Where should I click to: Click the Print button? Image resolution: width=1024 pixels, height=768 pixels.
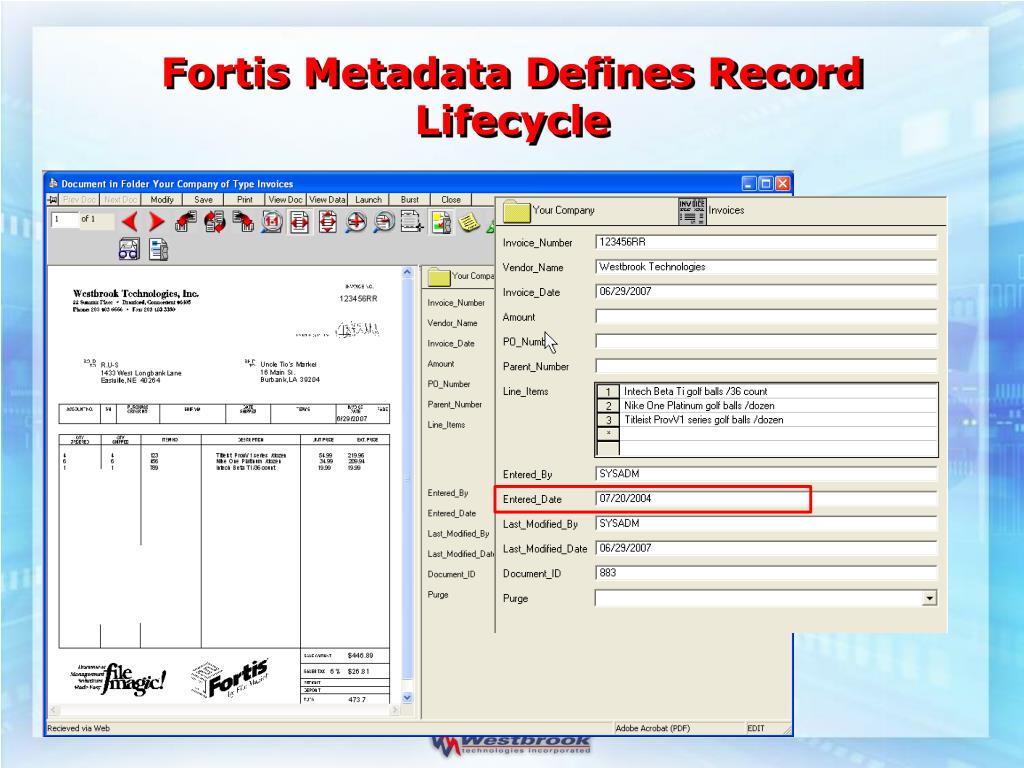tap(245, 200)
